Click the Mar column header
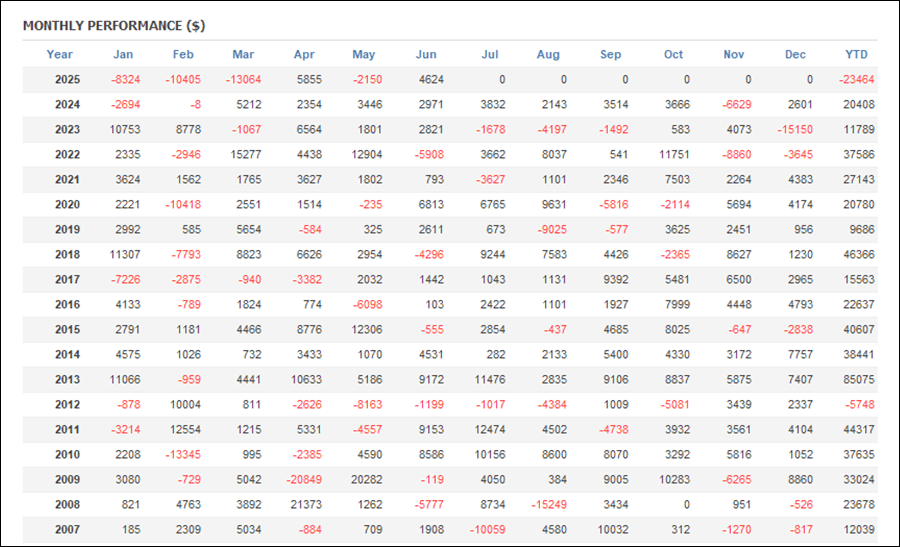Screen dimensions: 900x547 pos(243,55)
